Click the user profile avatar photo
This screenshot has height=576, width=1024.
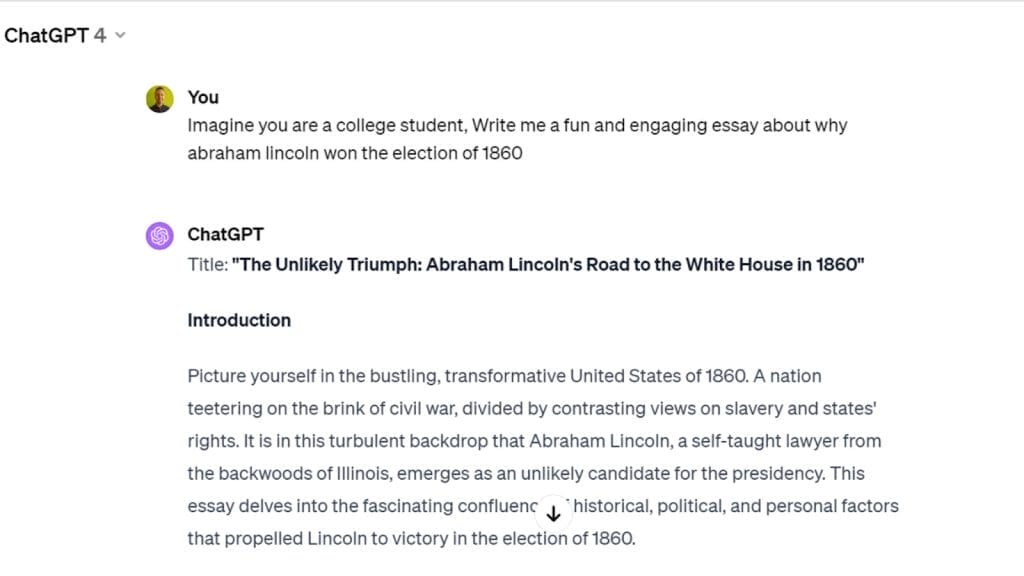pos(159,99)
